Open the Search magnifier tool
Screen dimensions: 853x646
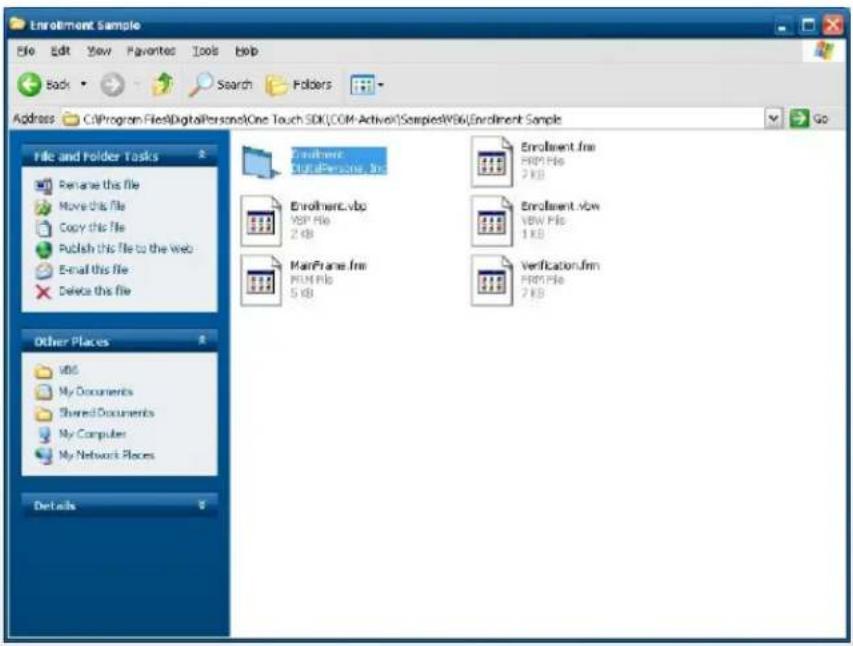point(220,84)
